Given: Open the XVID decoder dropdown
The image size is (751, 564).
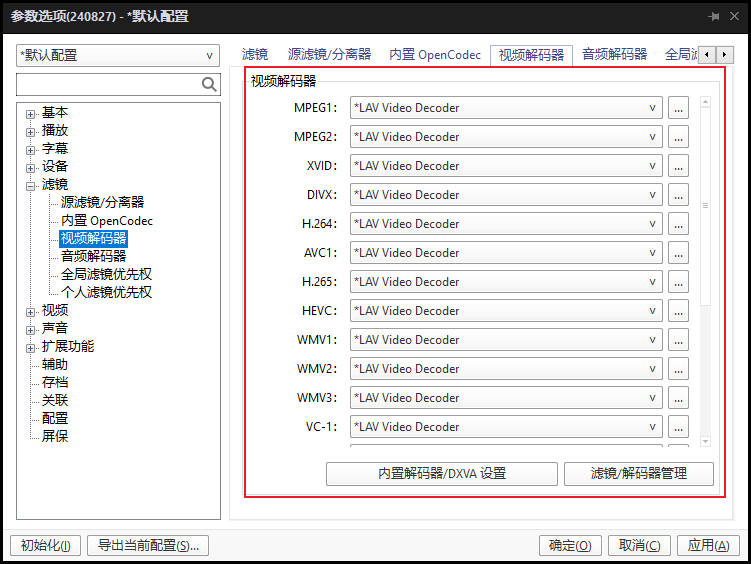Looking at the screenshot, I should click(506, 166).
